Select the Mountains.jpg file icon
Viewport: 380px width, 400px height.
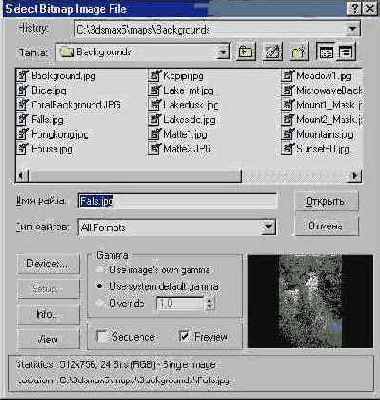pyautogui.click(x=288, y=134)
